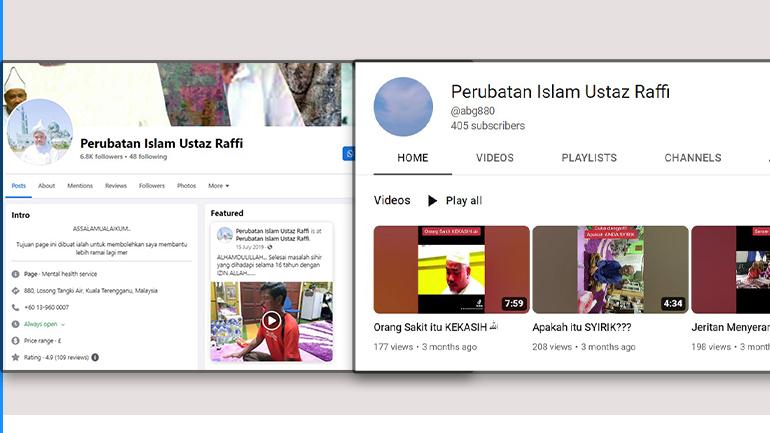Click the 405 subscribers text
Image resolution: width=770 pixels, height=433 pixels.
[488, 126]
